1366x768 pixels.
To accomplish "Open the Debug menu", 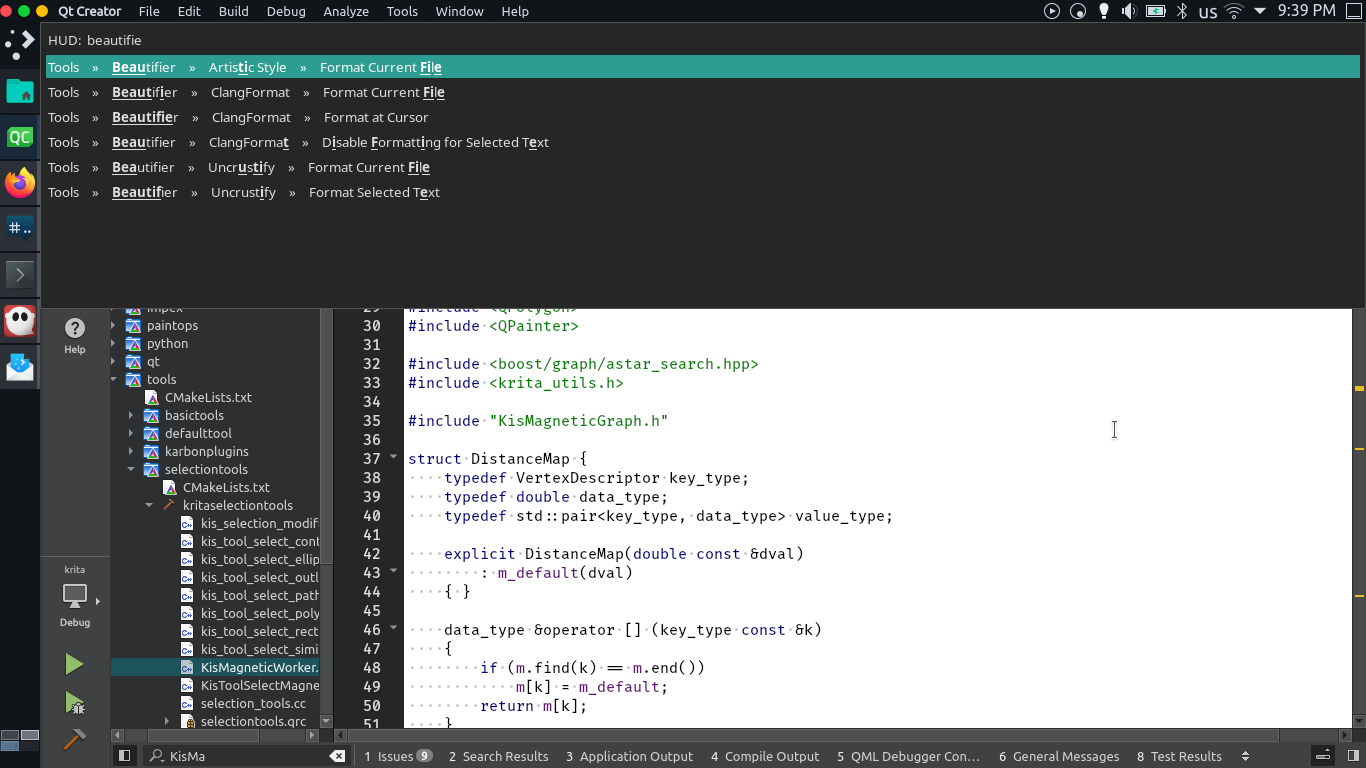I will 286,11.
